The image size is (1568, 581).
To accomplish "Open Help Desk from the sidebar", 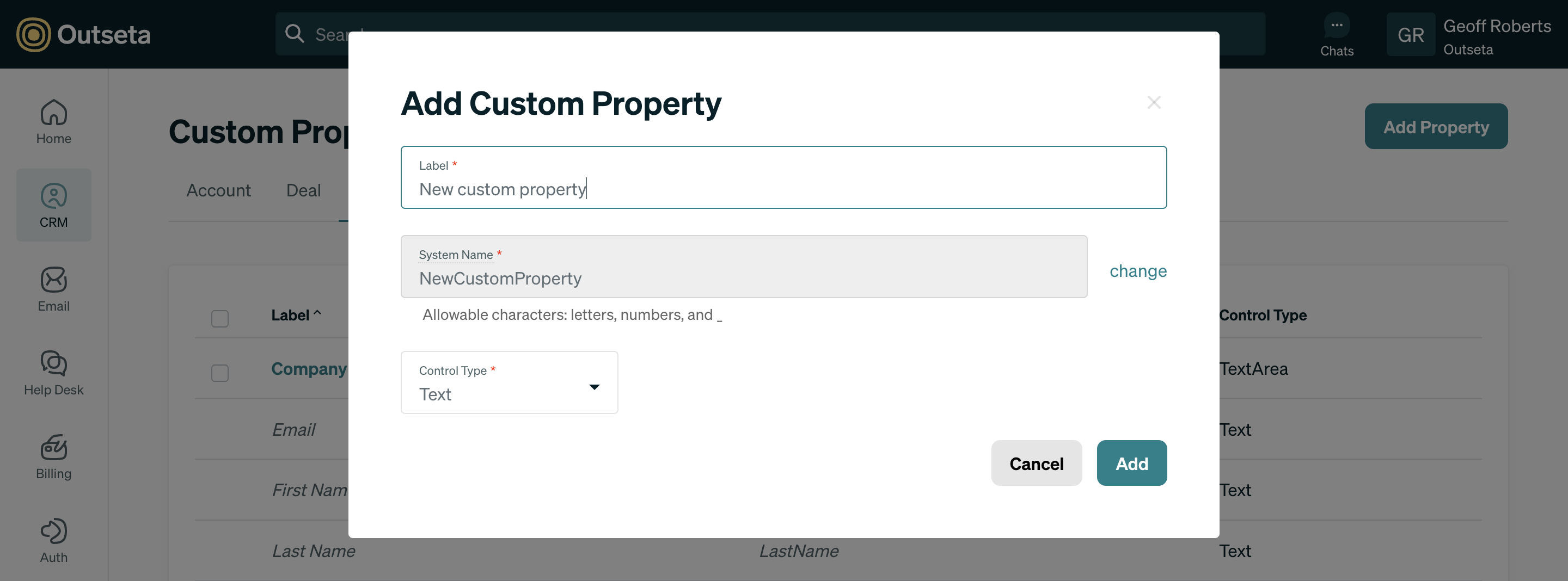I will 53,373.
